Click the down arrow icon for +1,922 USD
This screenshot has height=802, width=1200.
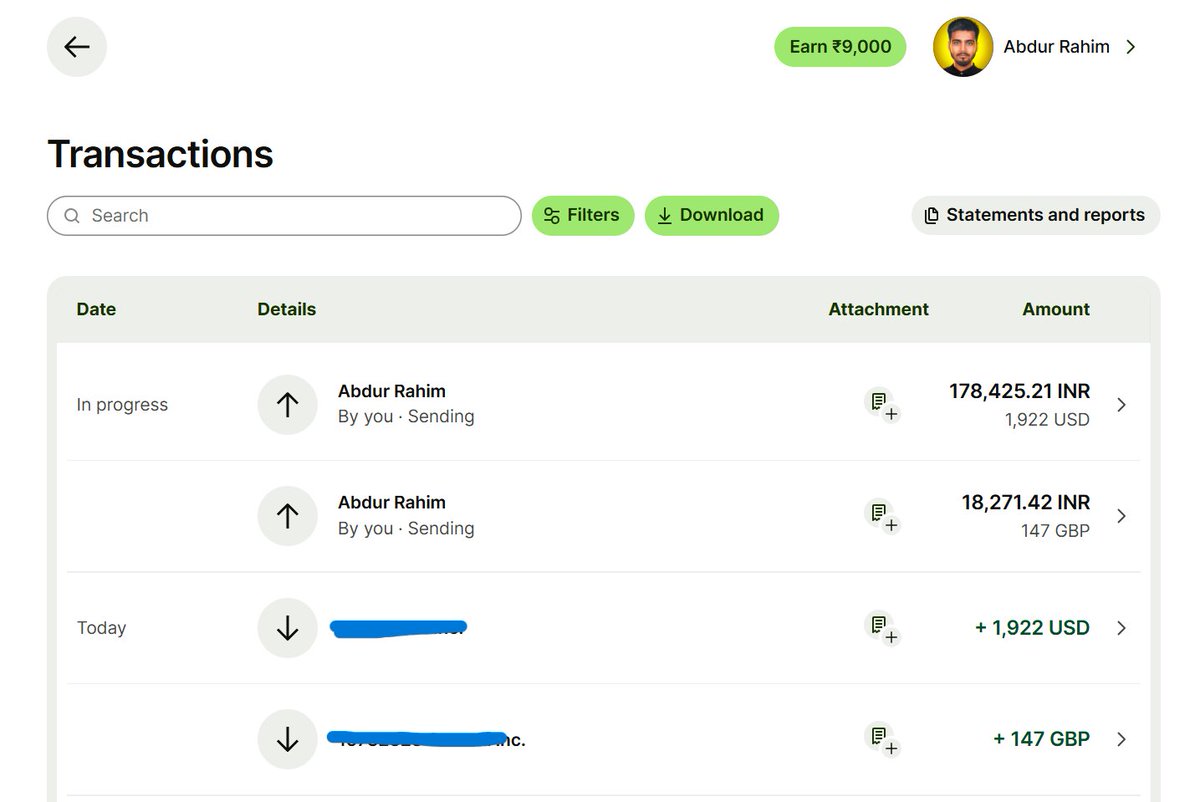pos(288,628)
